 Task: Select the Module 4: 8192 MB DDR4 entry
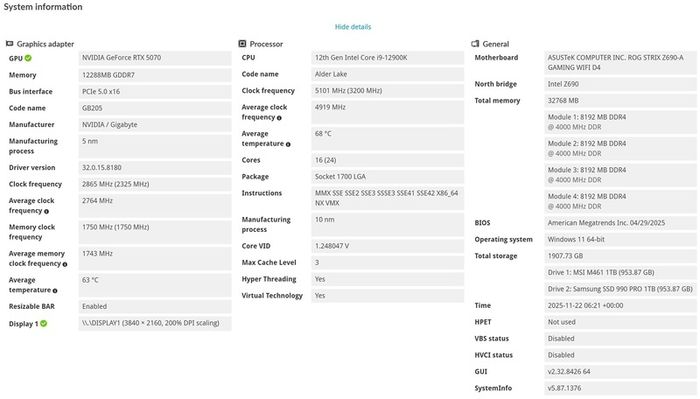coord(621,201)
